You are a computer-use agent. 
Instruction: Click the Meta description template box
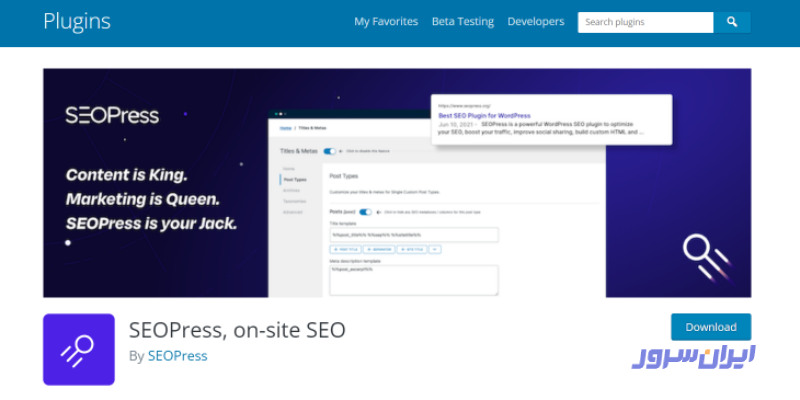click(x=414, y=280)
